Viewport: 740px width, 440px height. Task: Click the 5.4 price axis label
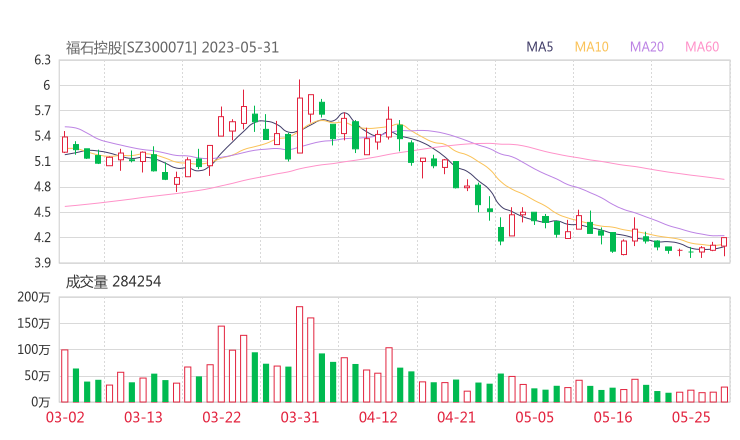[42, 136]
